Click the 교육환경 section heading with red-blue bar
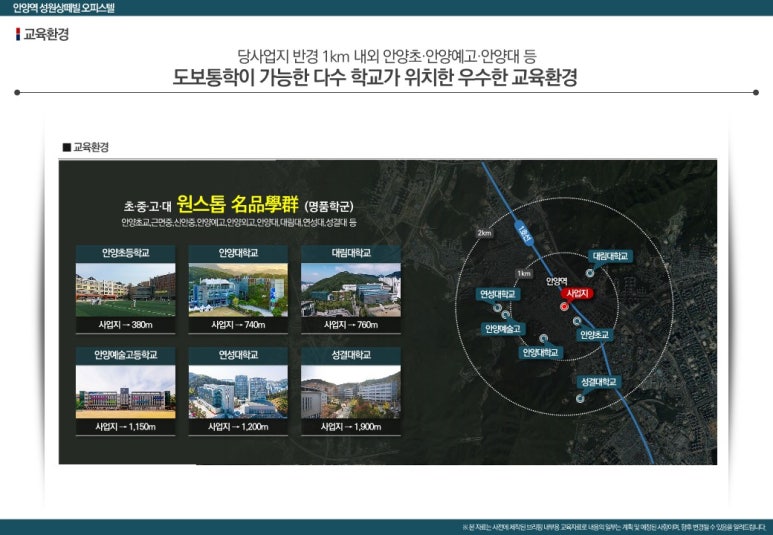Screen dimensions: 773x535 tap(42, 34)
